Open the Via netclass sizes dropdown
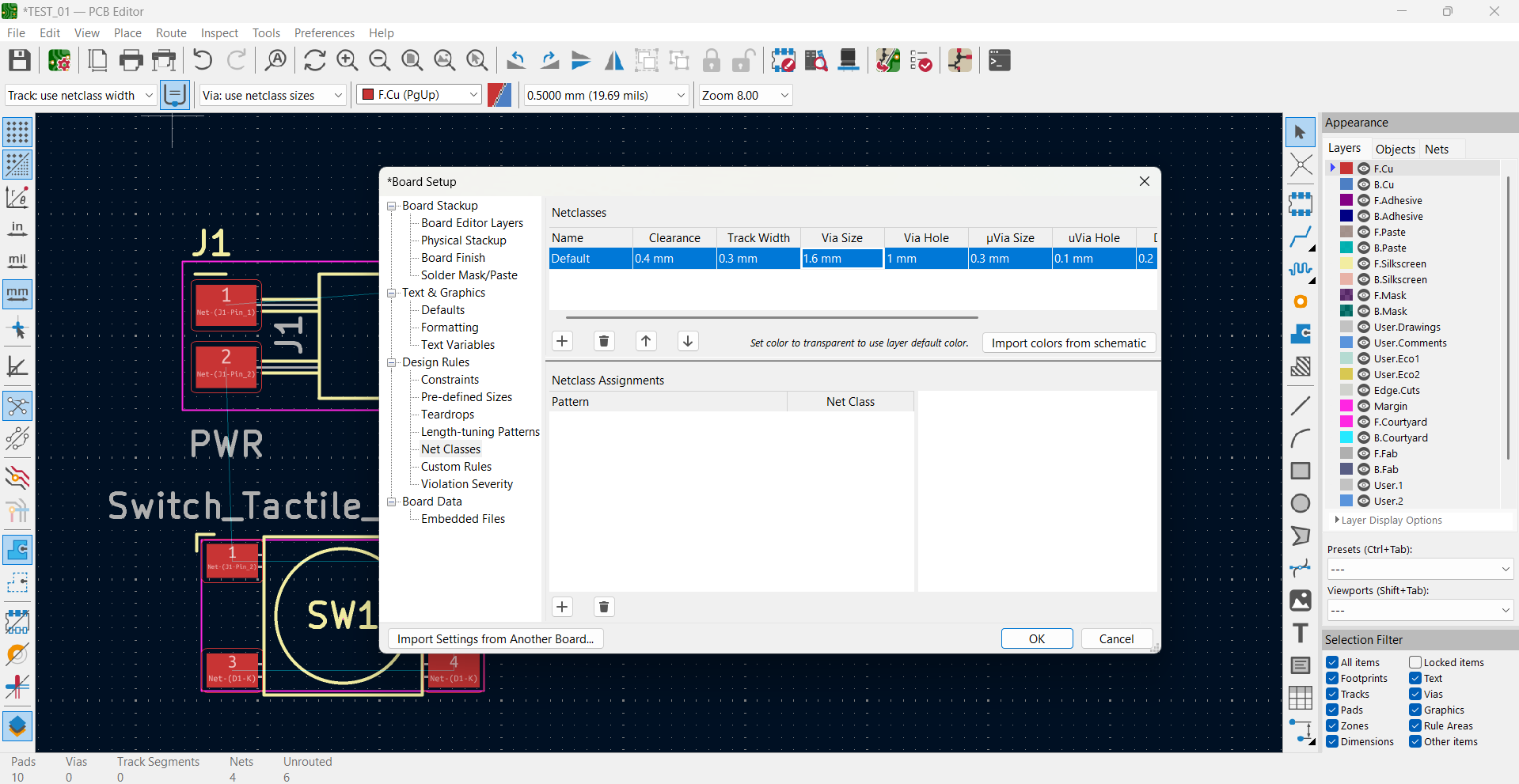 coord(273,95)
